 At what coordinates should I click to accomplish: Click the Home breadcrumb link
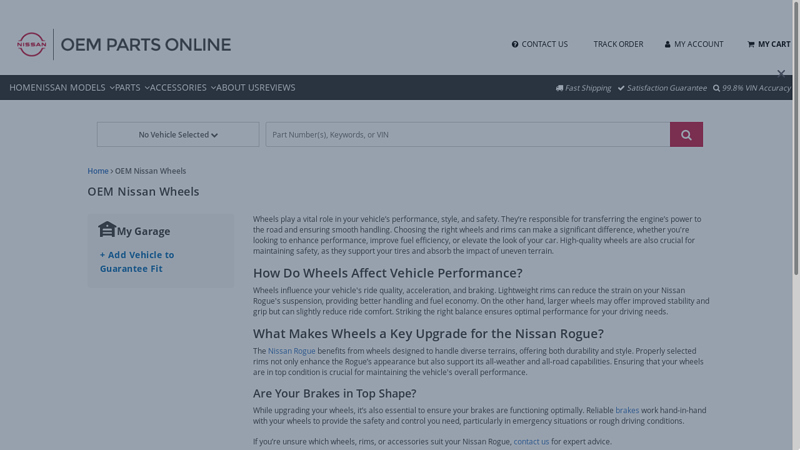click(98, 171)
